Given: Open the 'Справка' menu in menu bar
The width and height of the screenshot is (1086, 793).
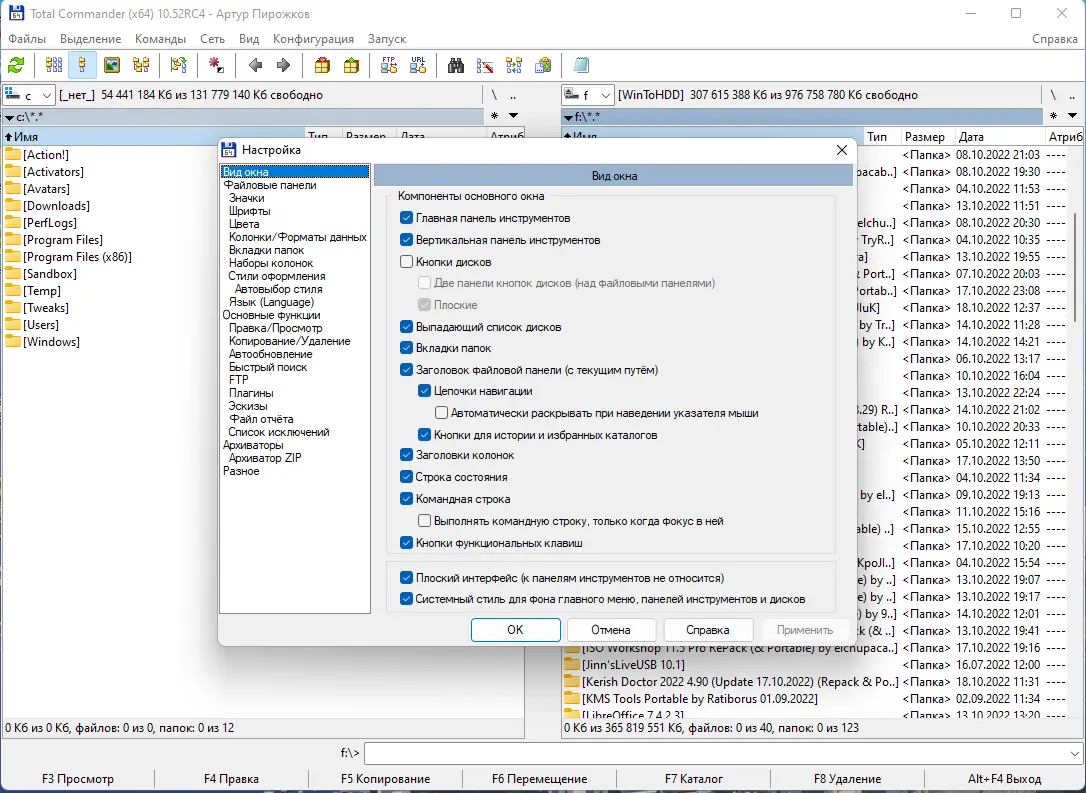Looking at the screenshot, I should pos(1054,39).
